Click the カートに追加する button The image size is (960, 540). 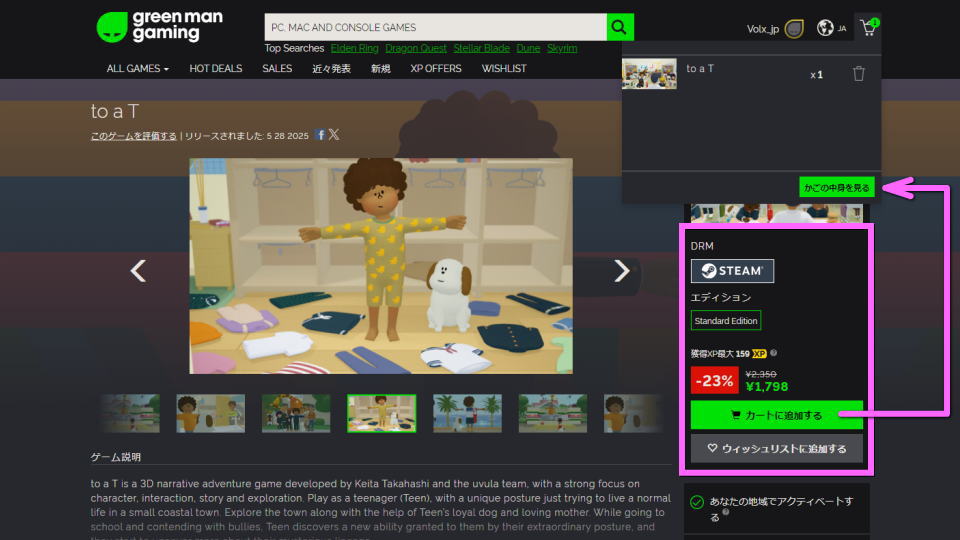[x=776, y=415]
